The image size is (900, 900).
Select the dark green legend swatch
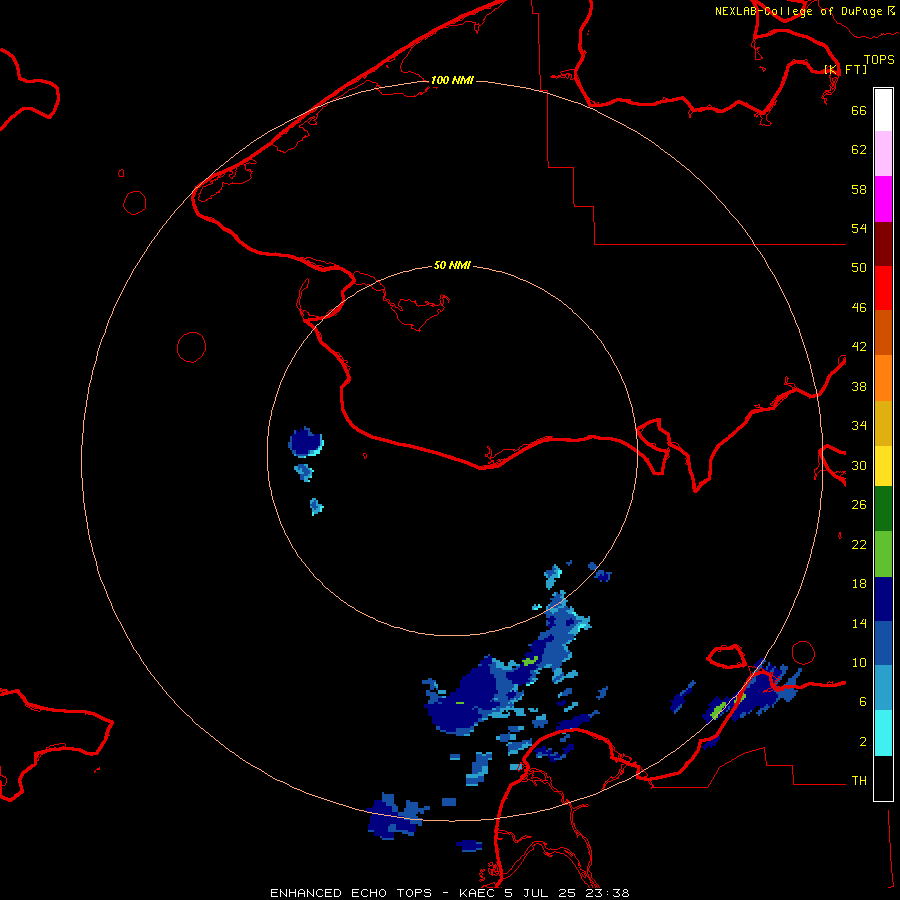(x=883, y=509)
